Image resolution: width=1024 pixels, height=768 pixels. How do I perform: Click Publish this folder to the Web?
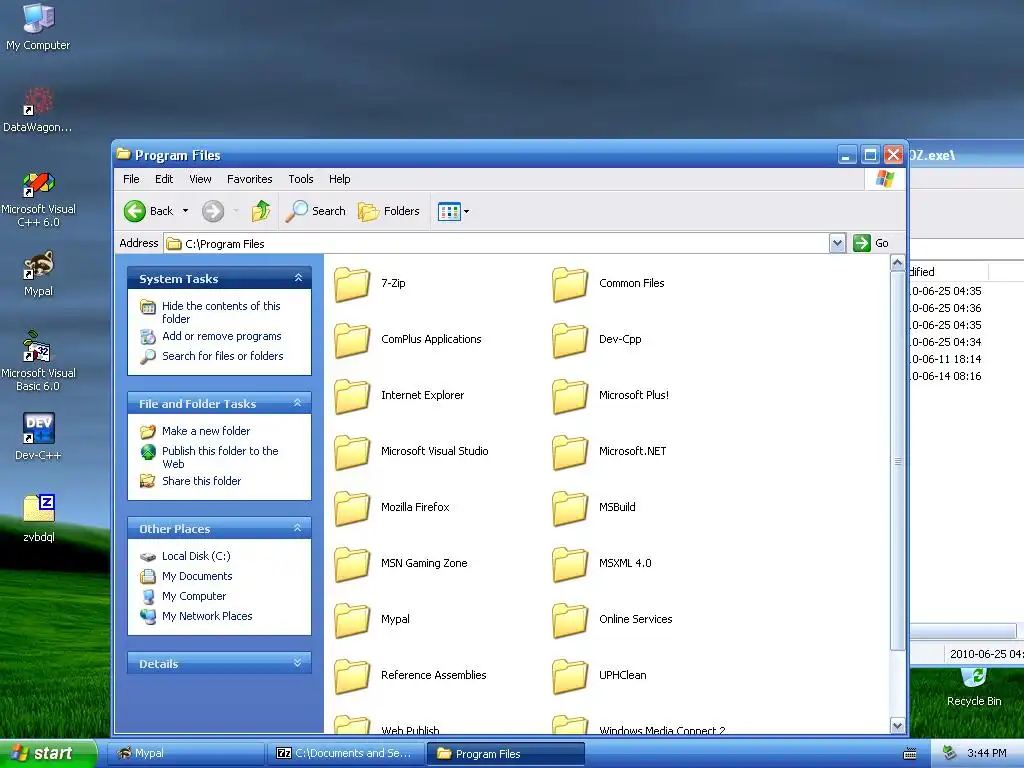220,457
